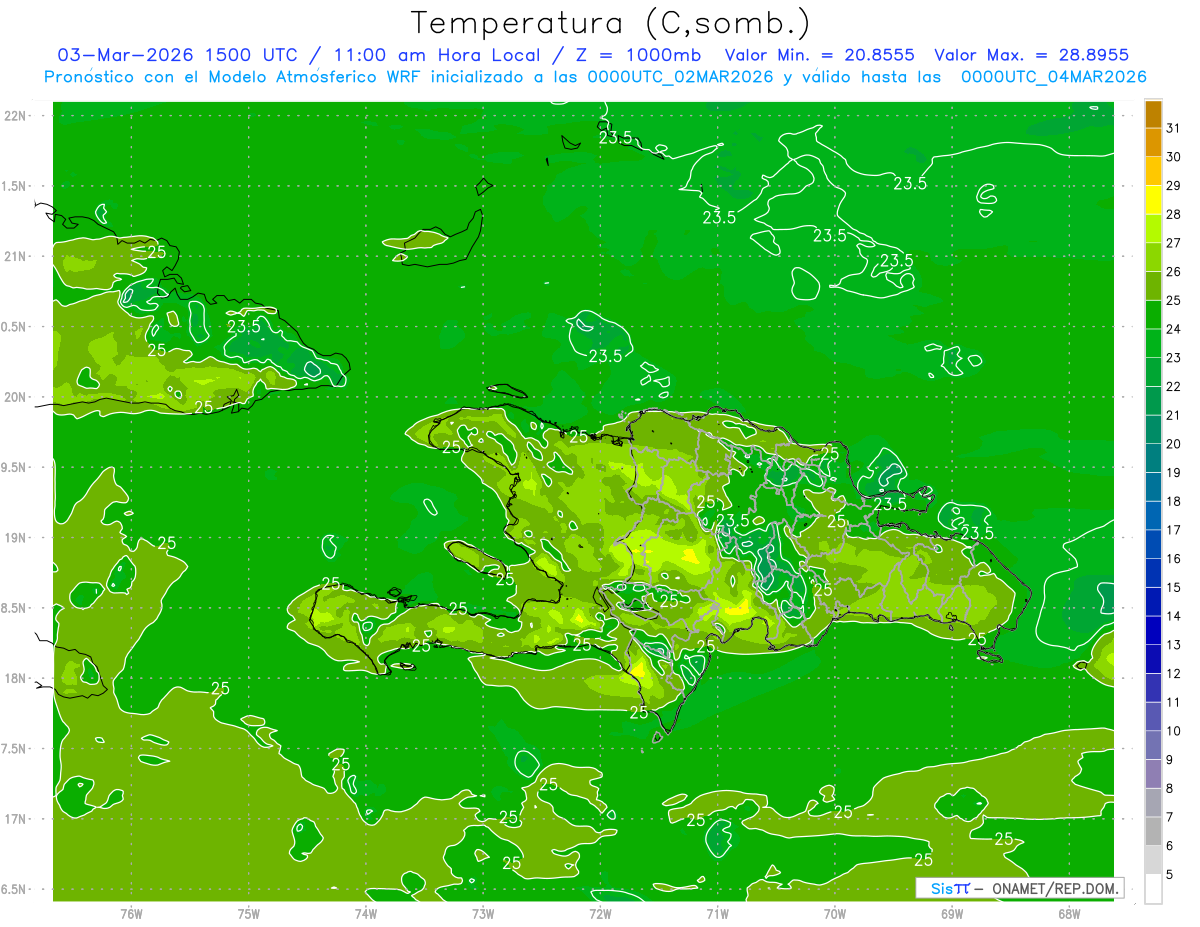Click the legend scale number "8"
The height and width of the screenshot is (927, 1200).
point(1170,788)
